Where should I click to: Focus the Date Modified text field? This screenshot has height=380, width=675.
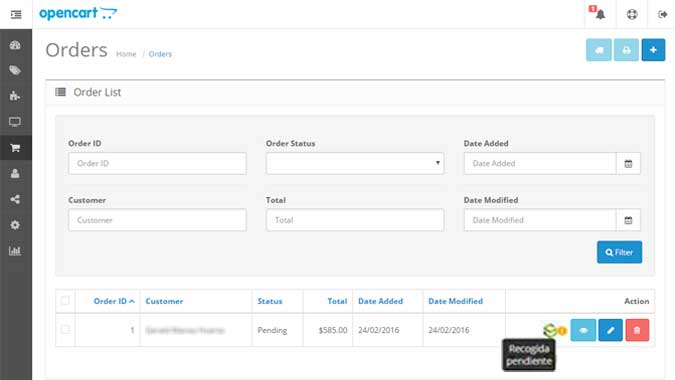[540, 220]
